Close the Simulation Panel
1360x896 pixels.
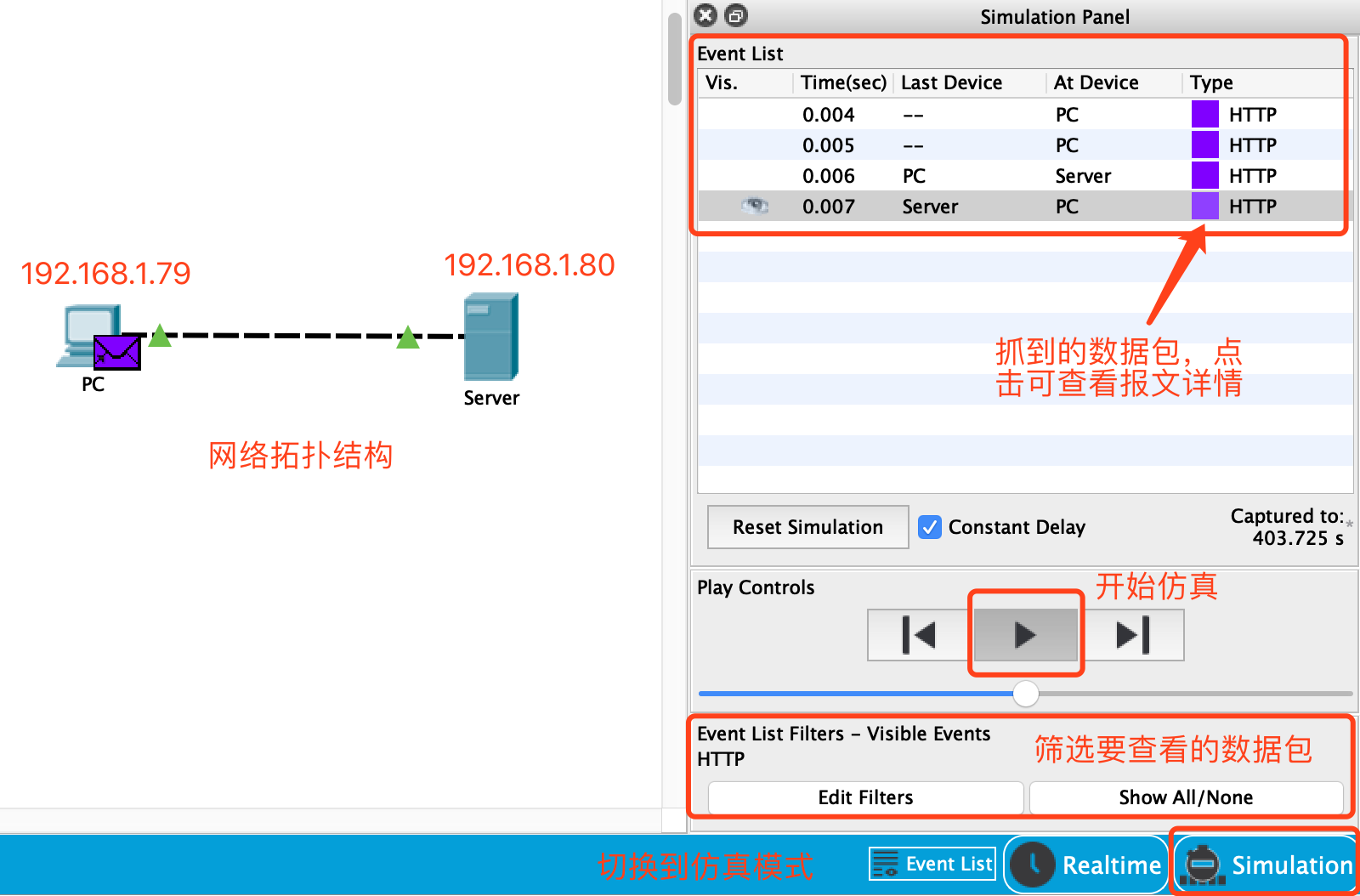pos(705,15)
